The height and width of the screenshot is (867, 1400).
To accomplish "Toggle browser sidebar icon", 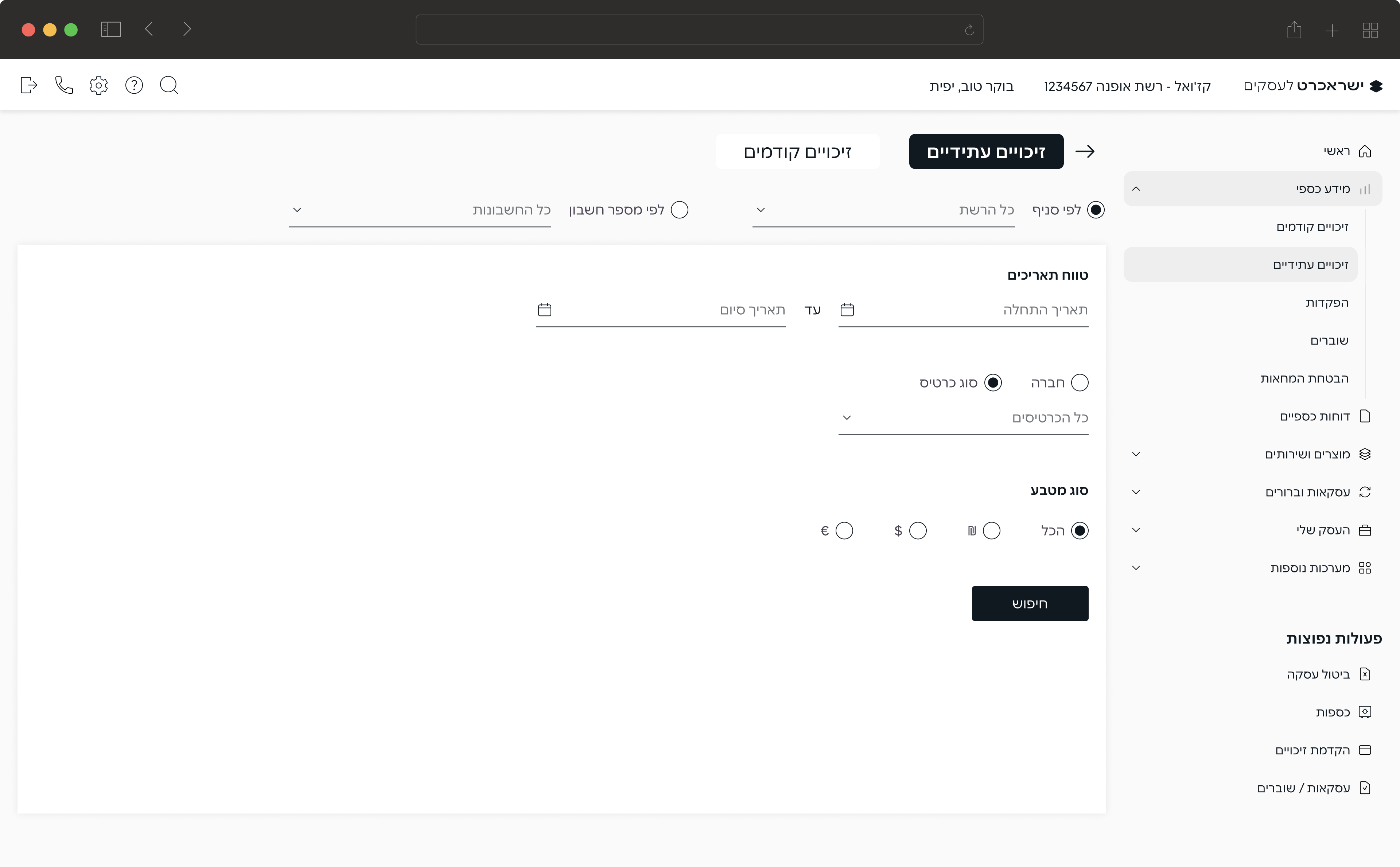I will coord(111,29).
